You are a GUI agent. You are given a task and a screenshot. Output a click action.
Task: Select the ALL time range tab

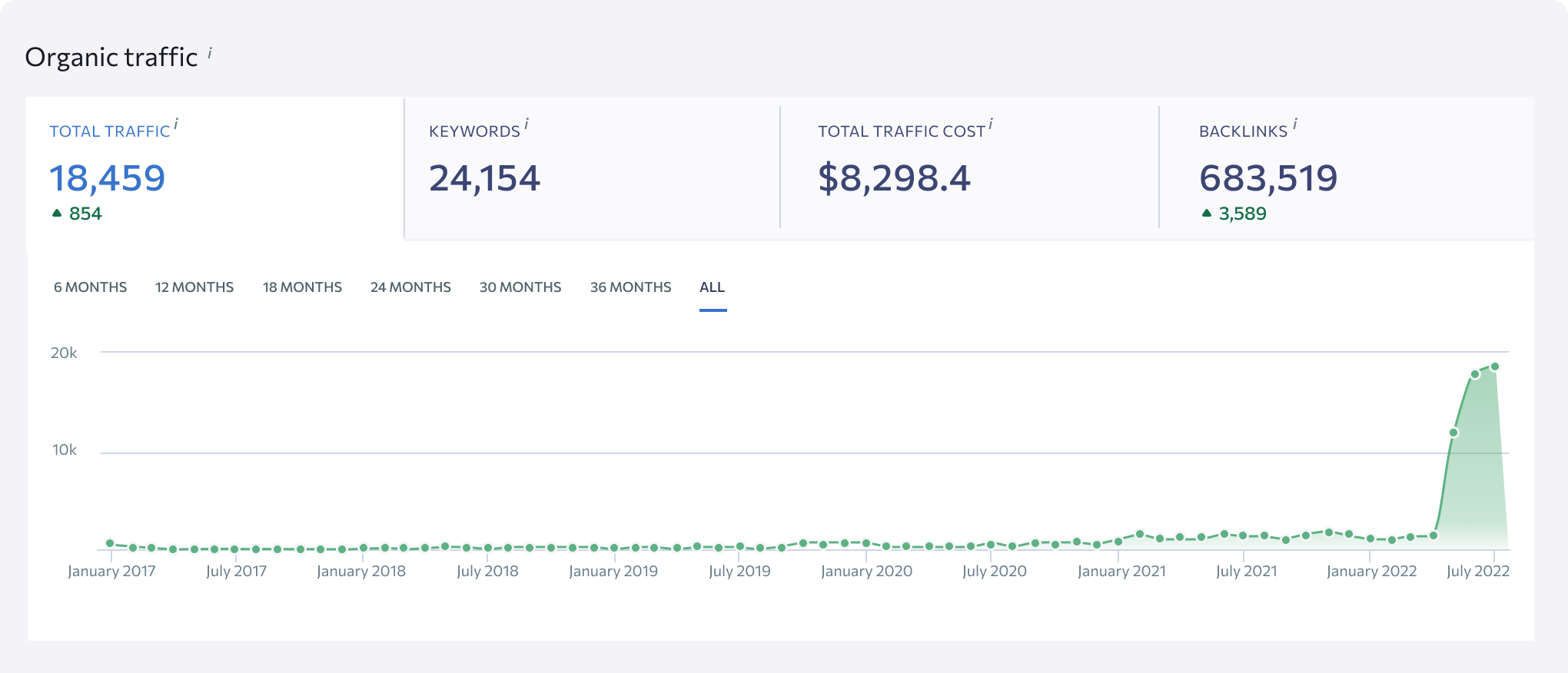click(713, 287)
